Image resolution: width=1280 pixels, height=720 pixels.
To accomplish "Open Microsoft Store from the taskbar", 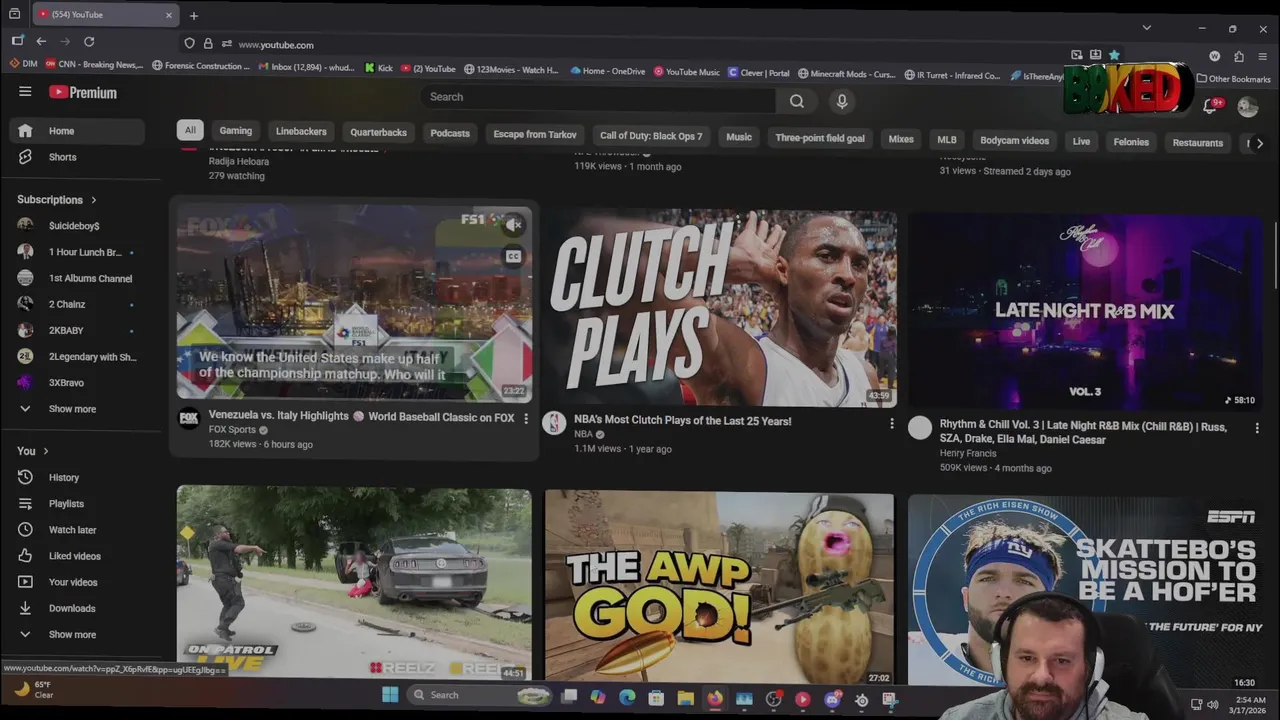I will point(656,697).
